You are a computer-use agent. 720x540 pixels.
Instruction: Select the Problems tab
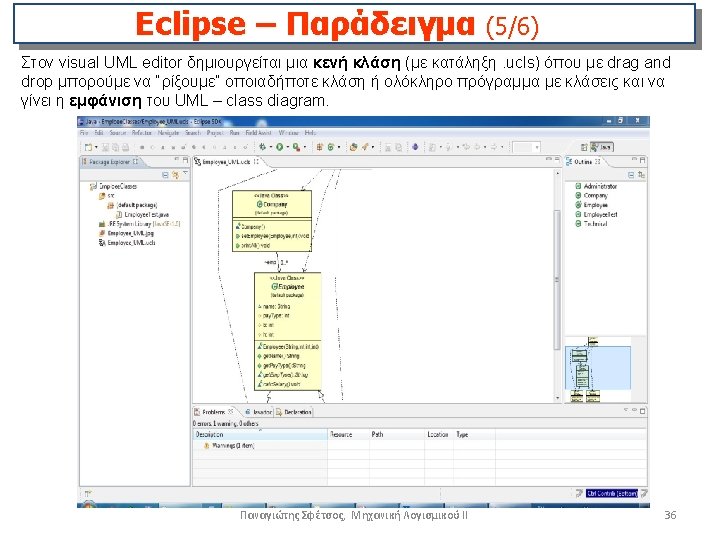click(x=214, y=412)
